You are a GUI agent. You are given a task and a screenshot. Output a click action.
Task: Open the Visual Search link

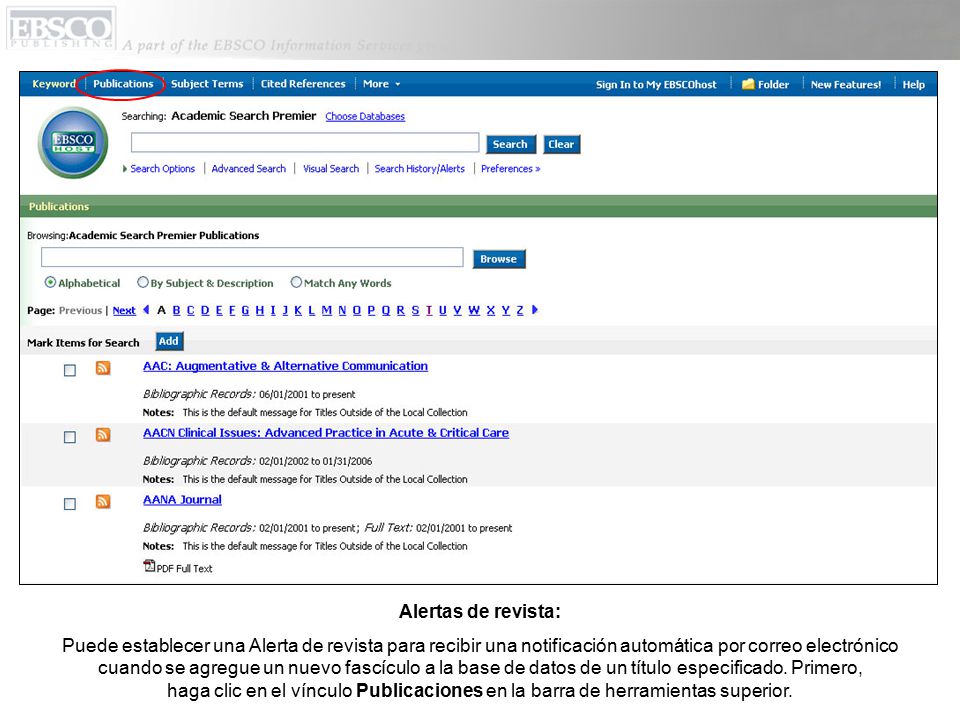[331, 168]
